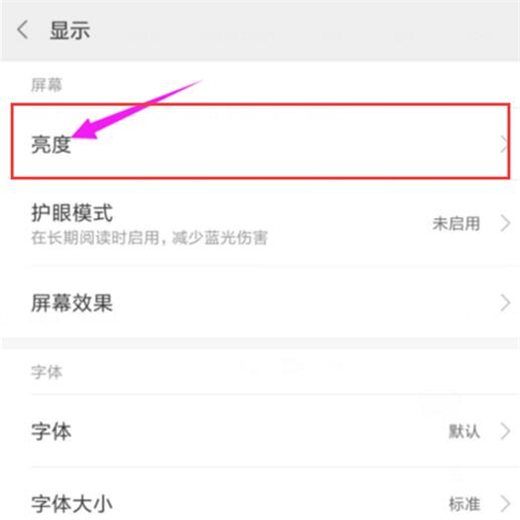The width and height of the screenshot is (520, 520).
Task: Click the chevron beside 标准
Action: point(505,504)
